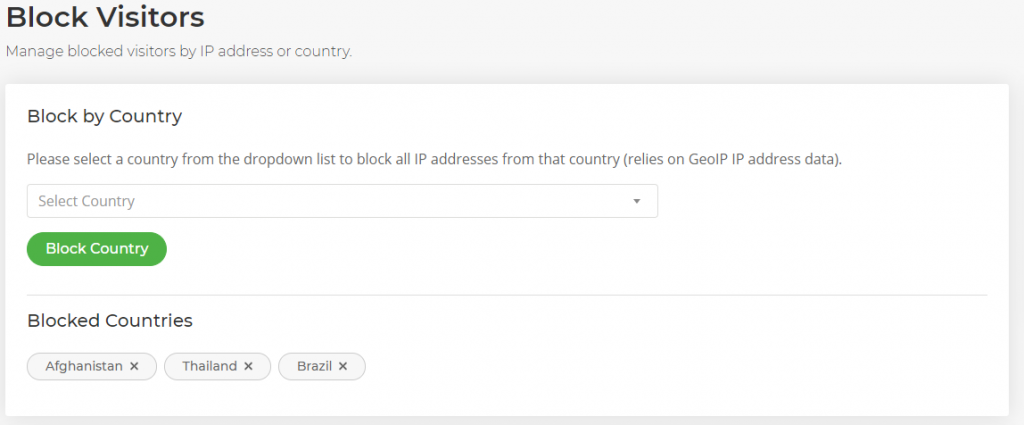Click the 'Manage blocked visitors' subtitle text
Screen dimensions: 1024x425
179,52
